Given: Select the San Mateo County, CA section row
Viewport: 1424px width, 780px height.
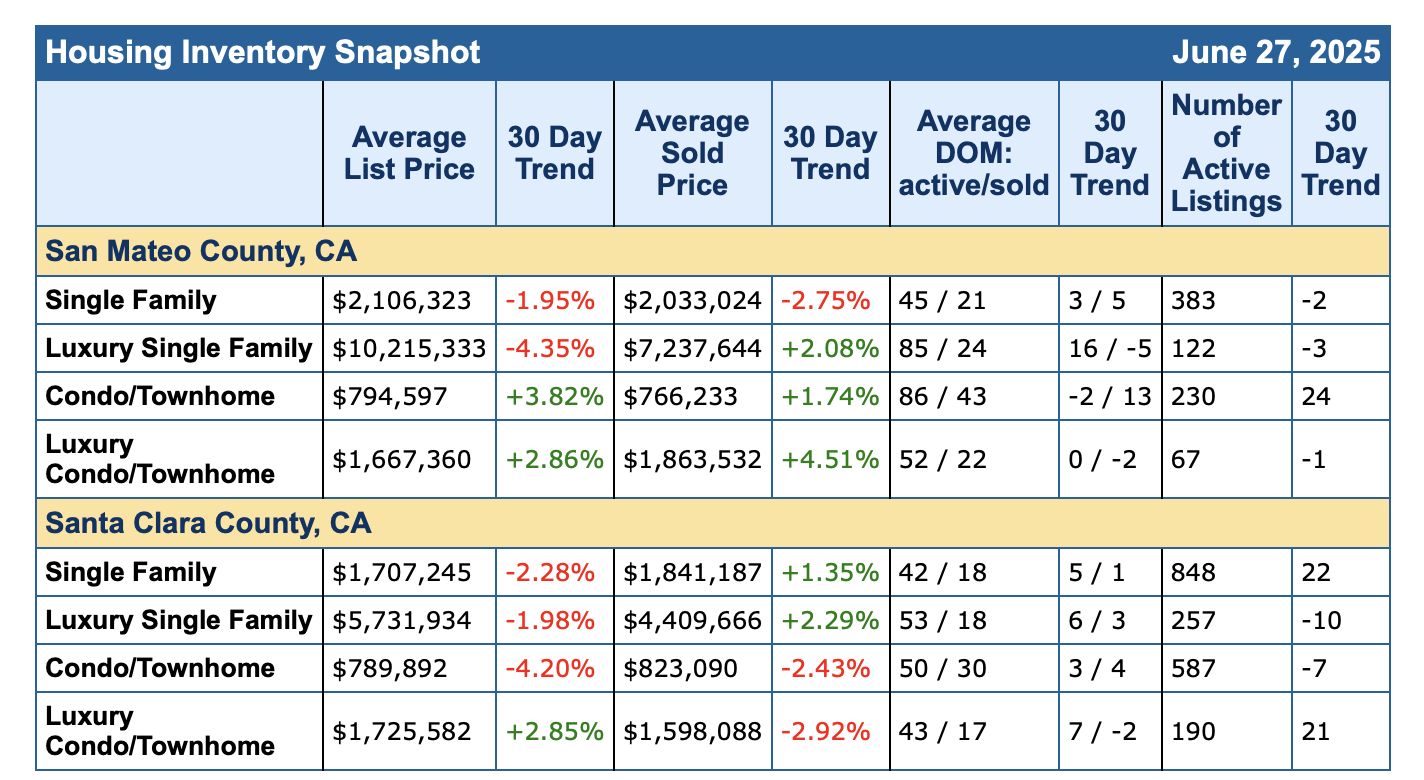Looking at the screenshot, I should click(201, 251).
